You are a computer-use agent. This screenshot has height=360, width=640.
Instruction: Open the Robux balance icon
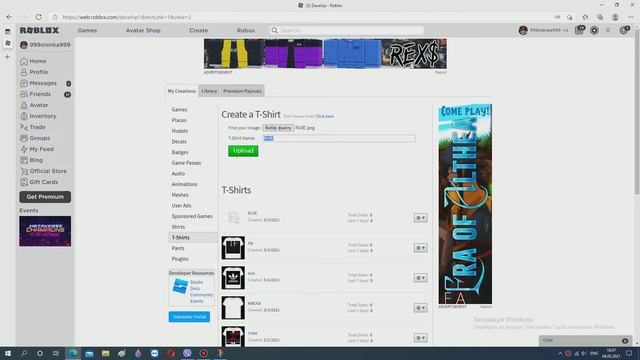point(594,31)
